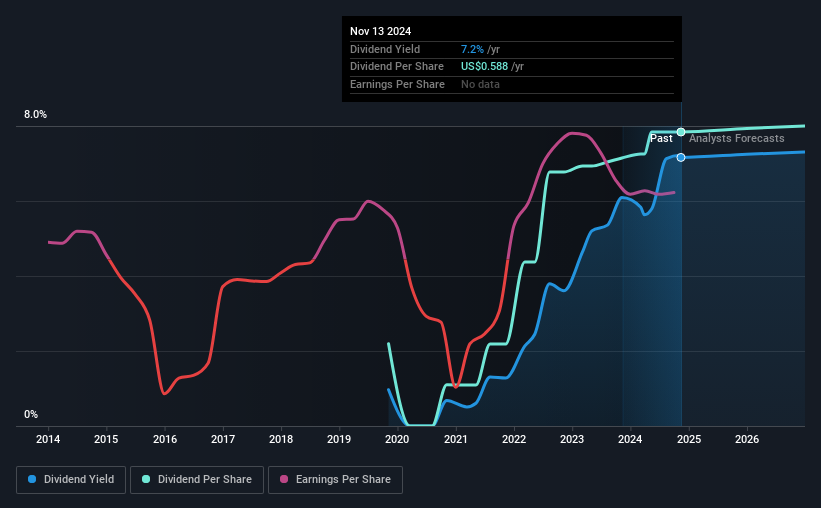The height and width of the screenshot is (508, 821).
Task: Click the 2022 x-axis label
Action: point(514,439)
